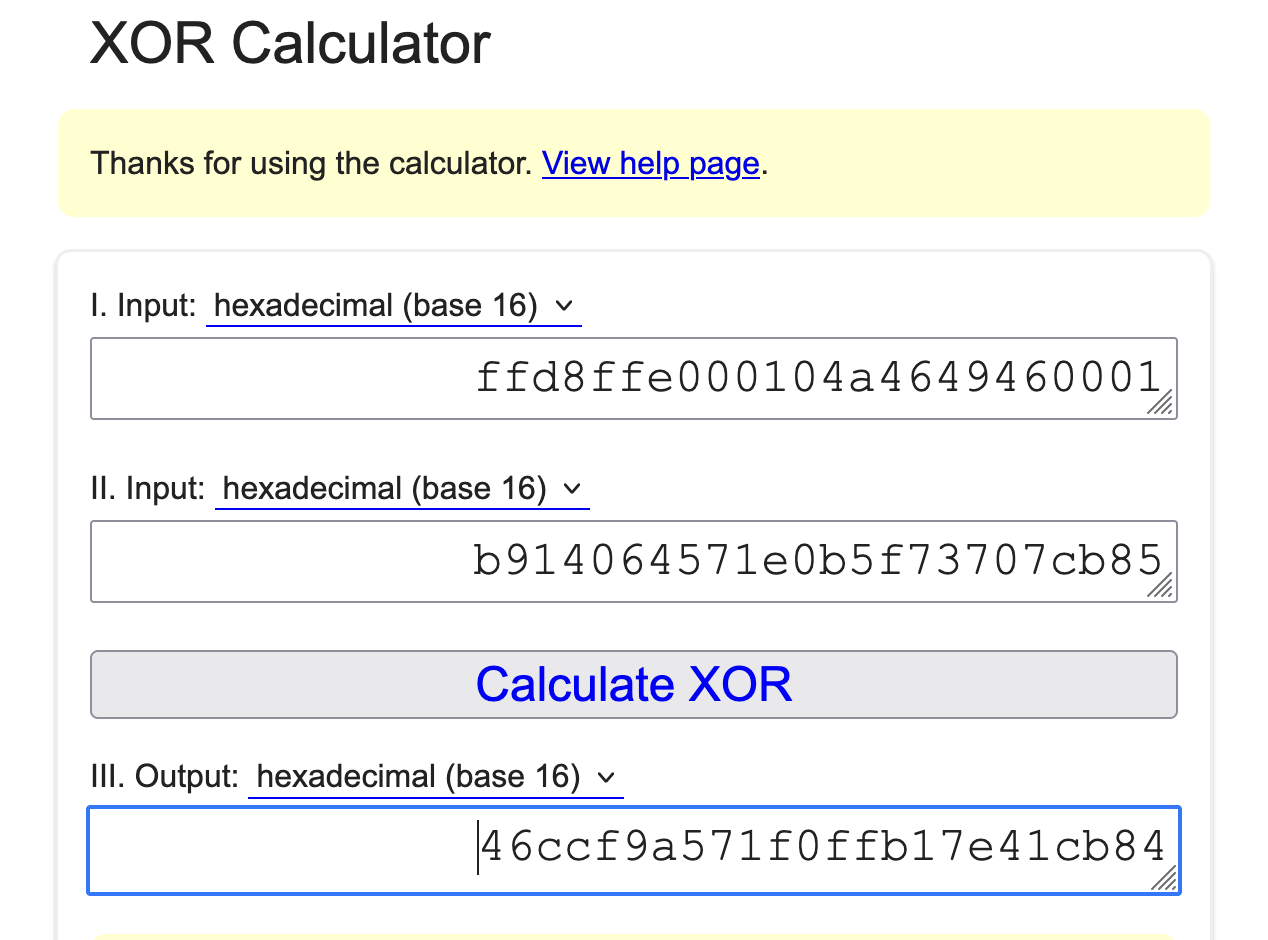The width and height of the screenshot is (1268, 940).
Task: Click the "I. Input:" label
Action: [143, 306]
